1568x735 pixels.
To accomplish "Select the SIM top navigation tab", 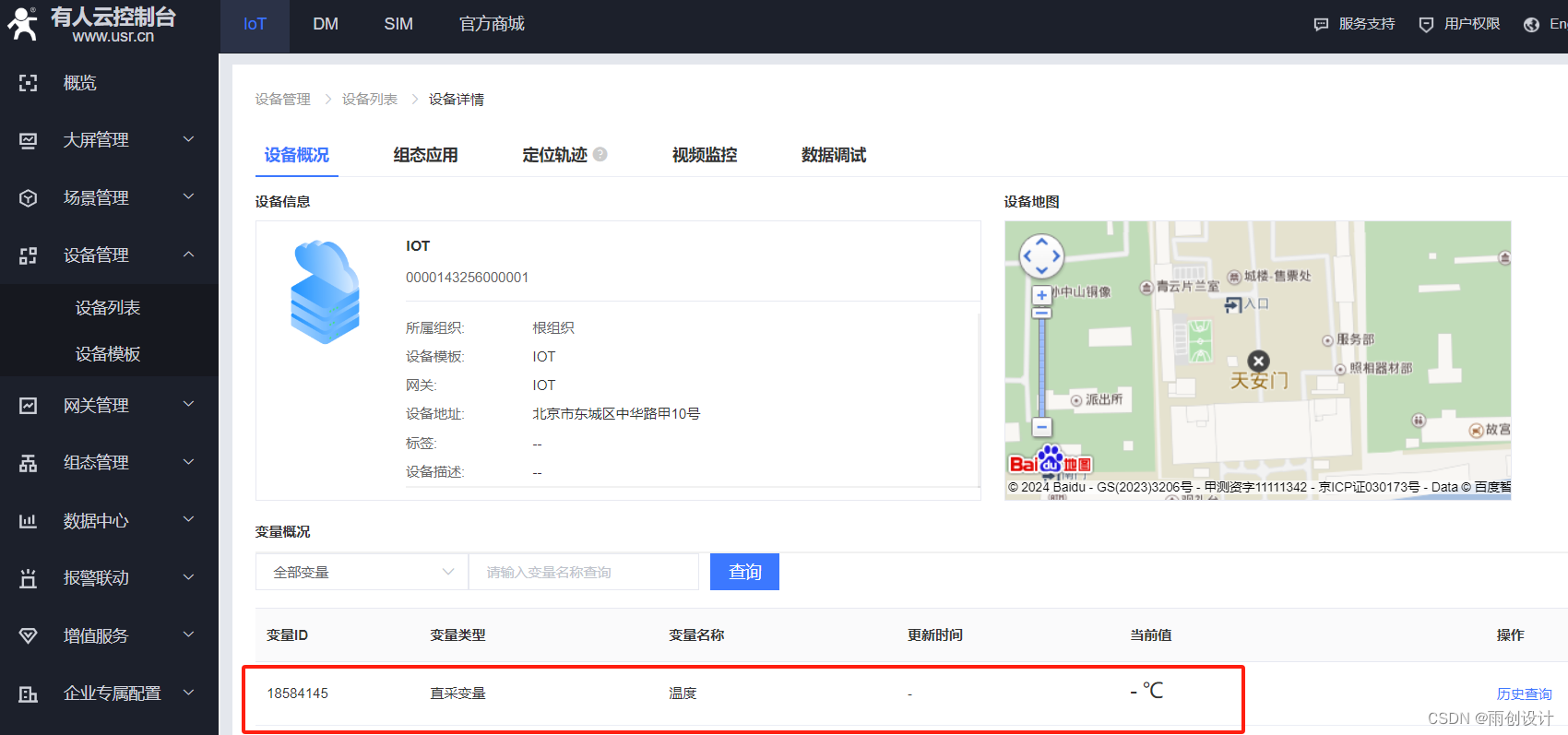I will (x=398, y=24).
